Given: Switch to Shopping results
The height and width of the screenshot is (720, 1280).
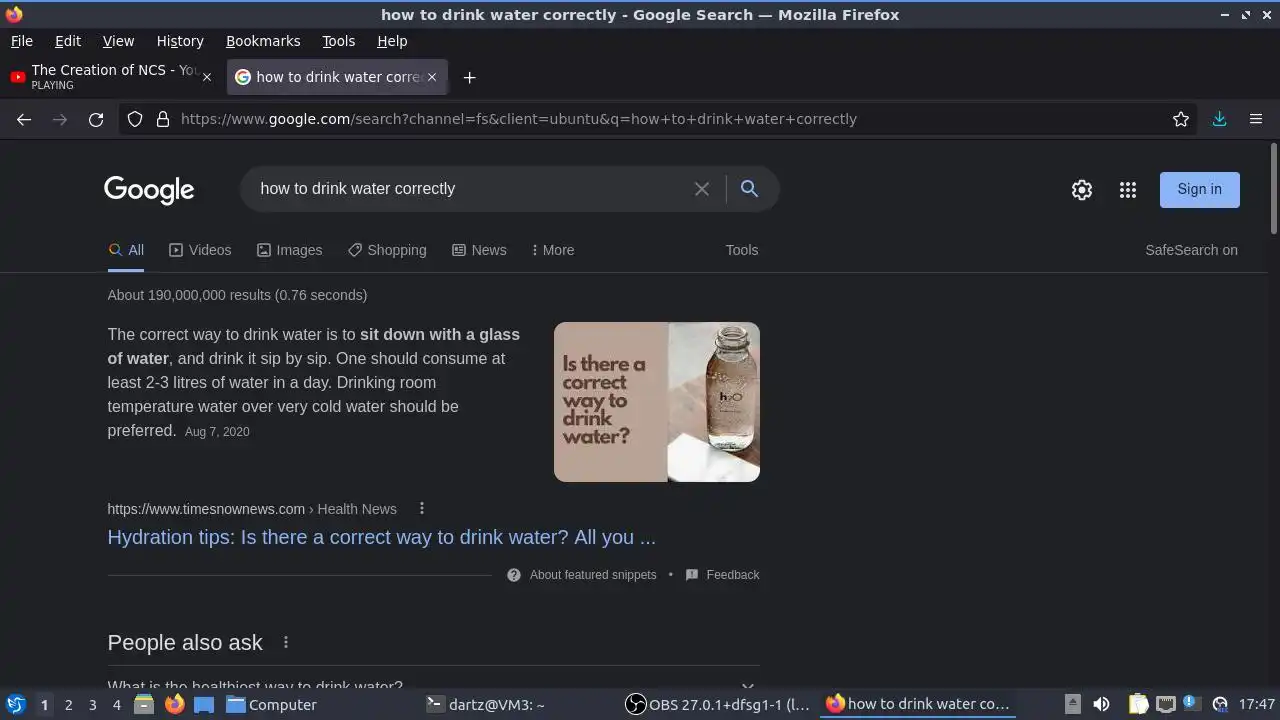Looking at the screenshot, I should point(387,250).
